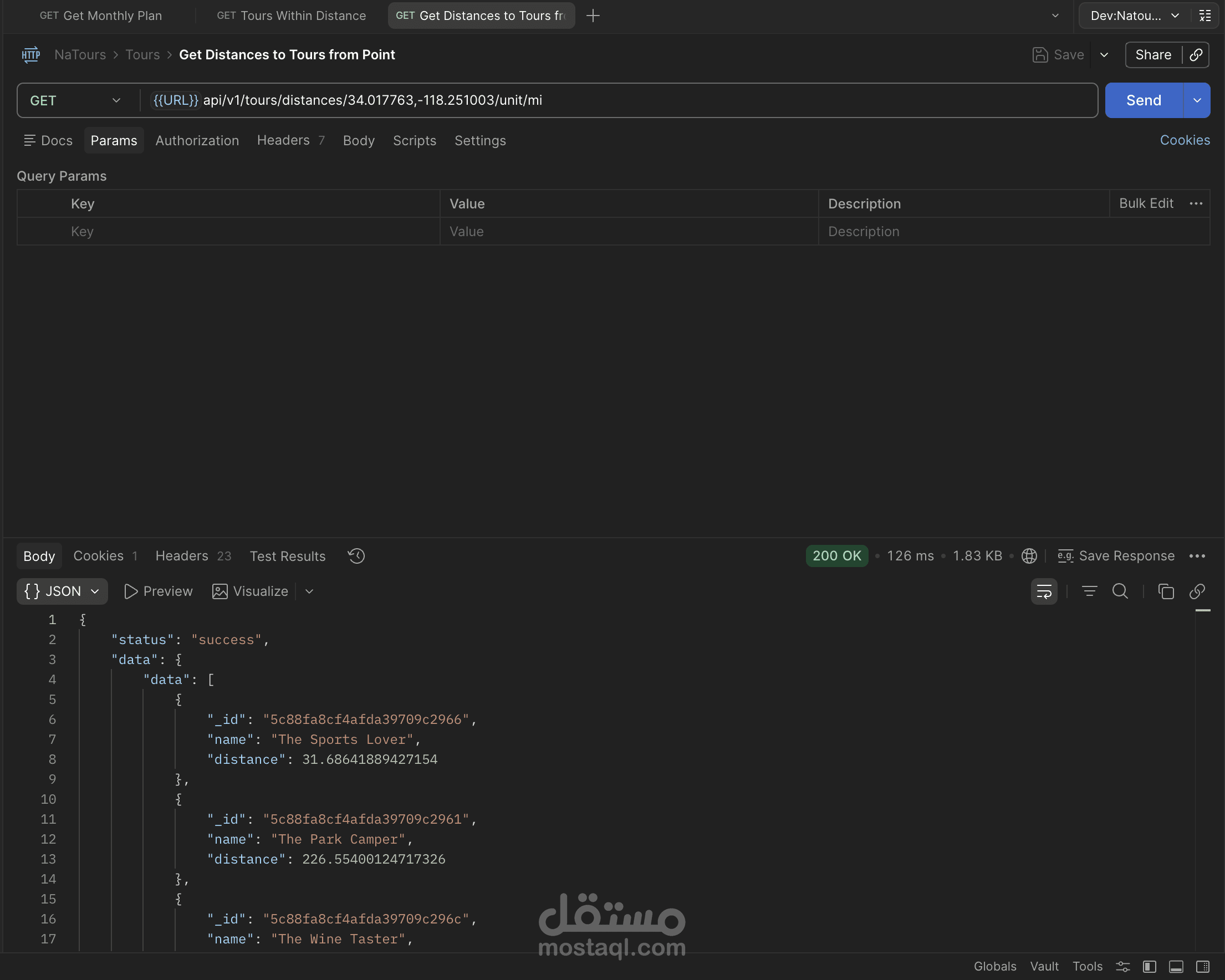Open the Send button dropdown arrow

(x=1197, y=100)
